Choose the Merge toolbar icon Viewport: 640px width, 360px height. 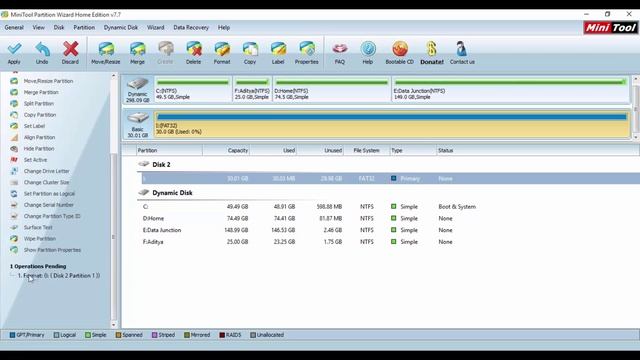(138, 49)
